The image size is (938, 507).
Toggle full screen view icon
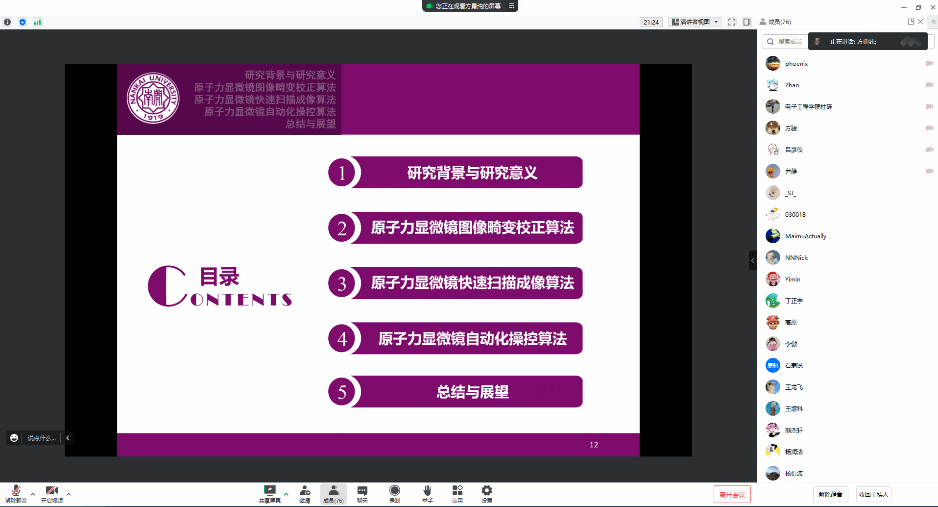(731, 21)
